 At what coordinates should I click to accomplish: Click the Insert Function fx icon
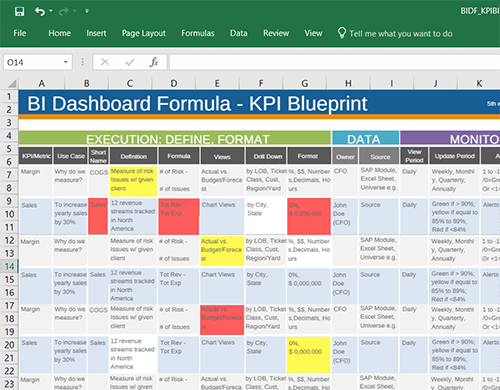point(154,62)
